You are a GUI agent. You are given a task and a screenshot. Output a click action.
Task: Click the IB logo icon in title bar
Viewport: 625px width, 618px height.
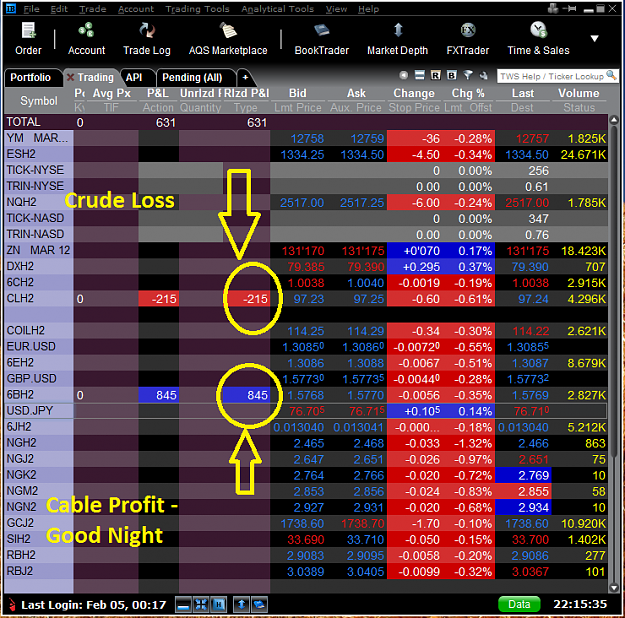pyautogui.click(x=11, y=8)
